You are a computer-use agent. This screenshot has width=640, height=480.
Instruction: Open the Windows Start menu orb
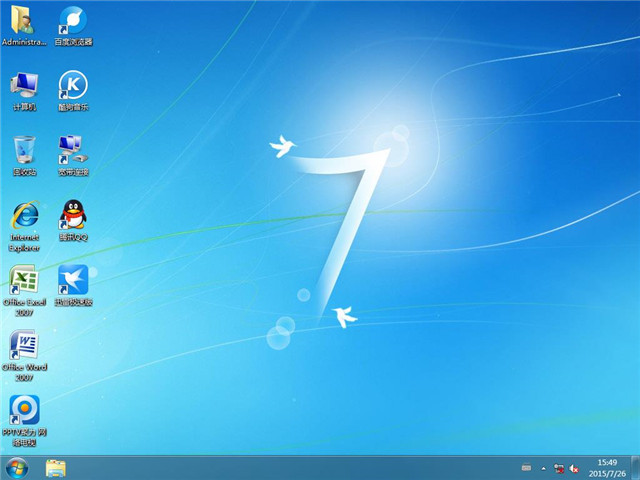17,468
